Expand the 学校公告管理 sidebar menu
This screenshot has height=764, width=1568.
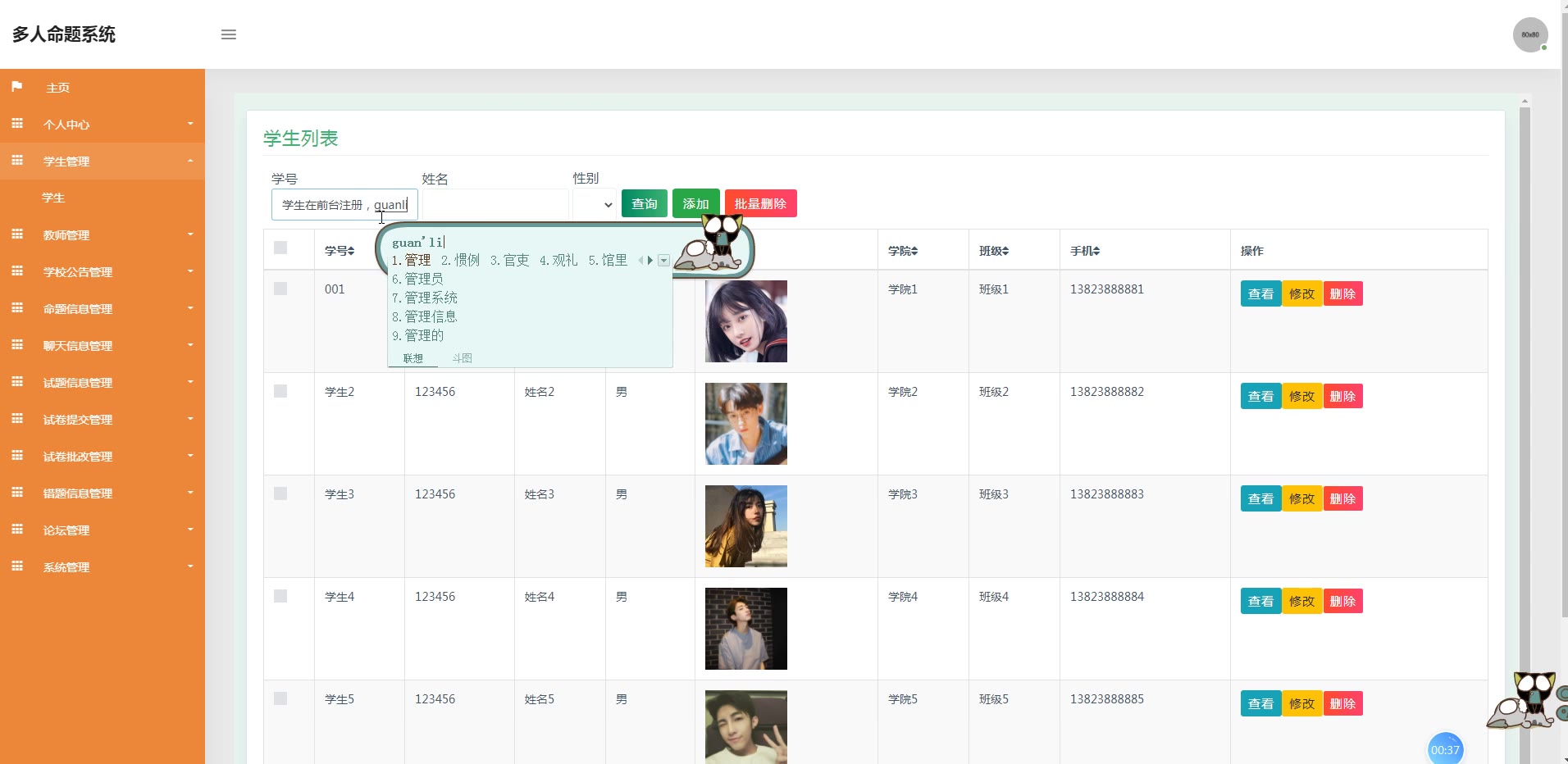coord(103,271)
